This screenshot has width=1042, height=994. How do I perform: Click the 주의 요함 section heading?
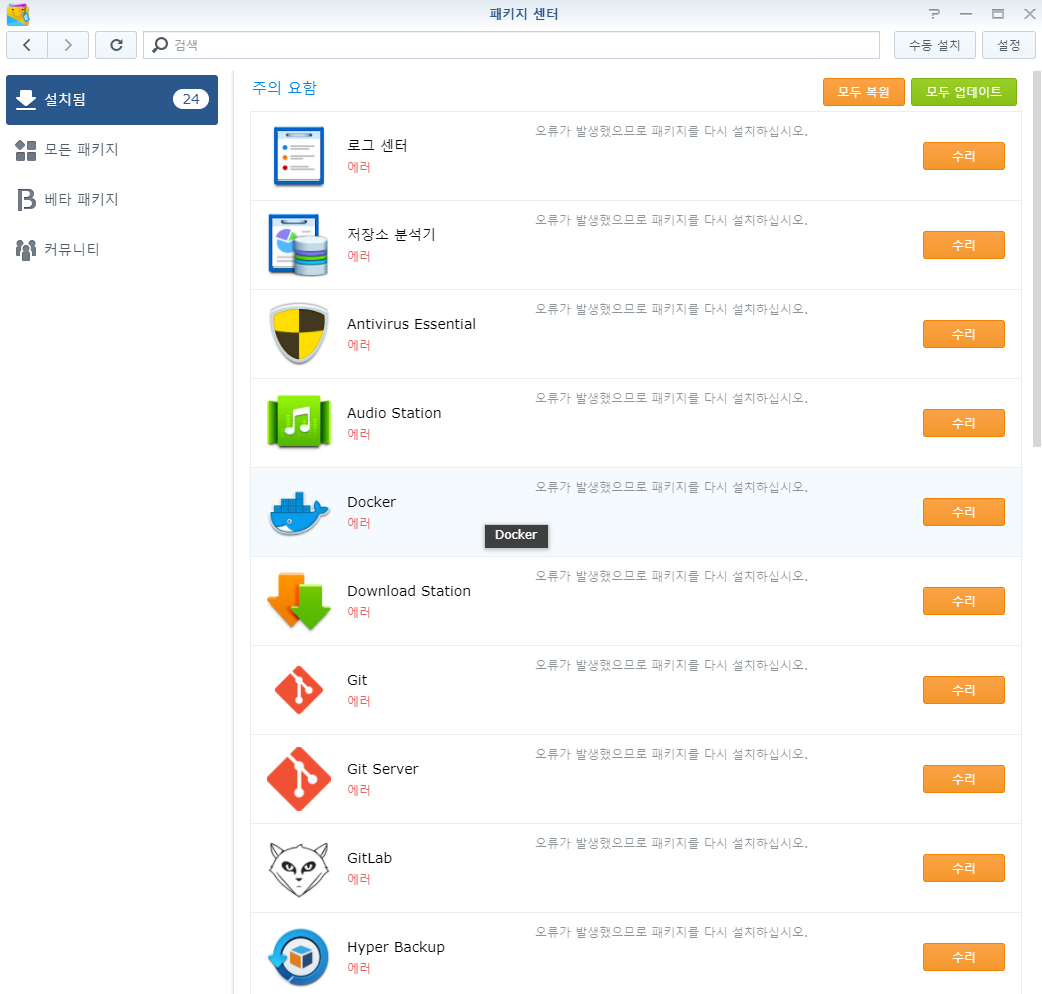284,88
